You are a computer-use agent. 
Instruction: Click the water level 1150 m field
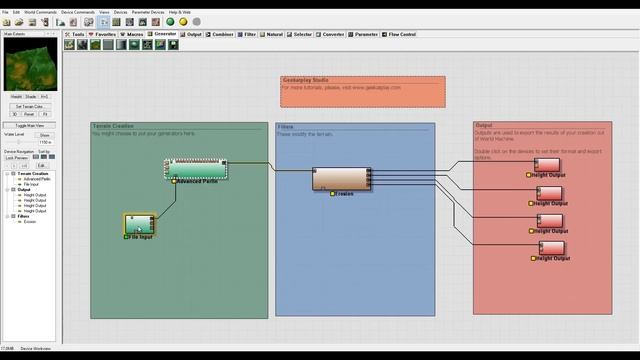click(x=45, y=142)
